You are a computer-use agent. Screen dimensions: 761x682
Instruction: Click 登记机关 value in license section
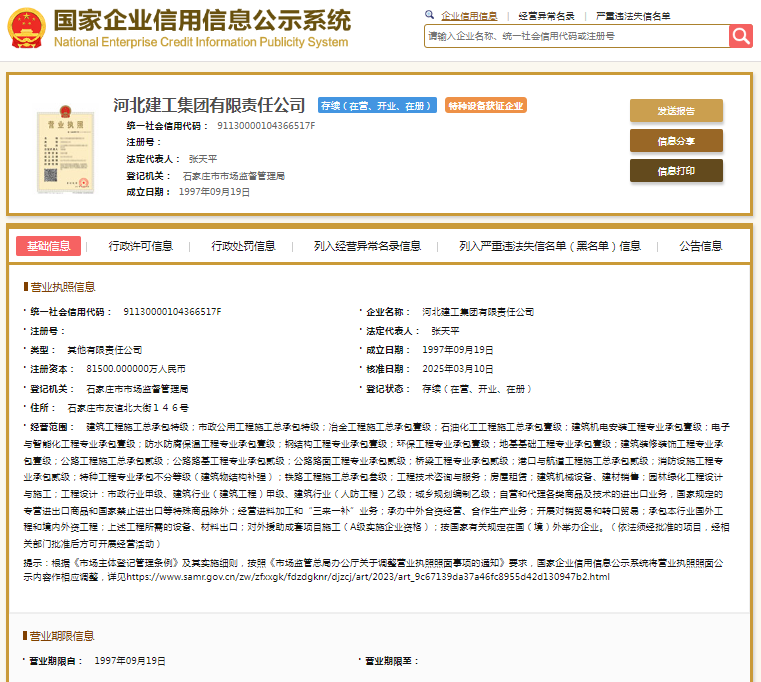click(137, 389)
